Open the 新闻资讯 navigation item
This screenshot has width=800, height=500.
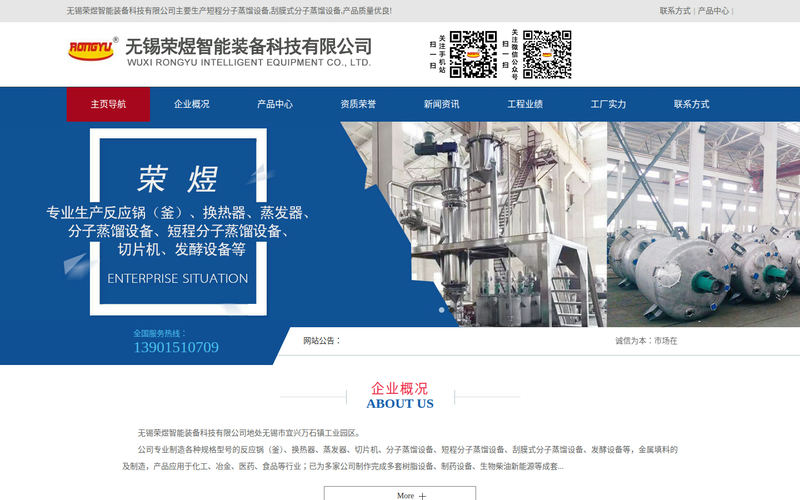441,104
